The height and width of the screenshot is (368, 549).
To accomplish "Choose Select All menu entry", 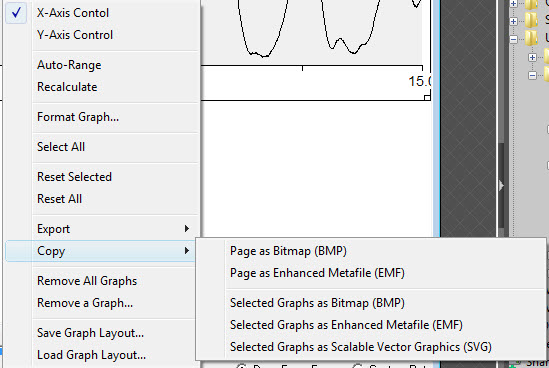I will 102,147.
